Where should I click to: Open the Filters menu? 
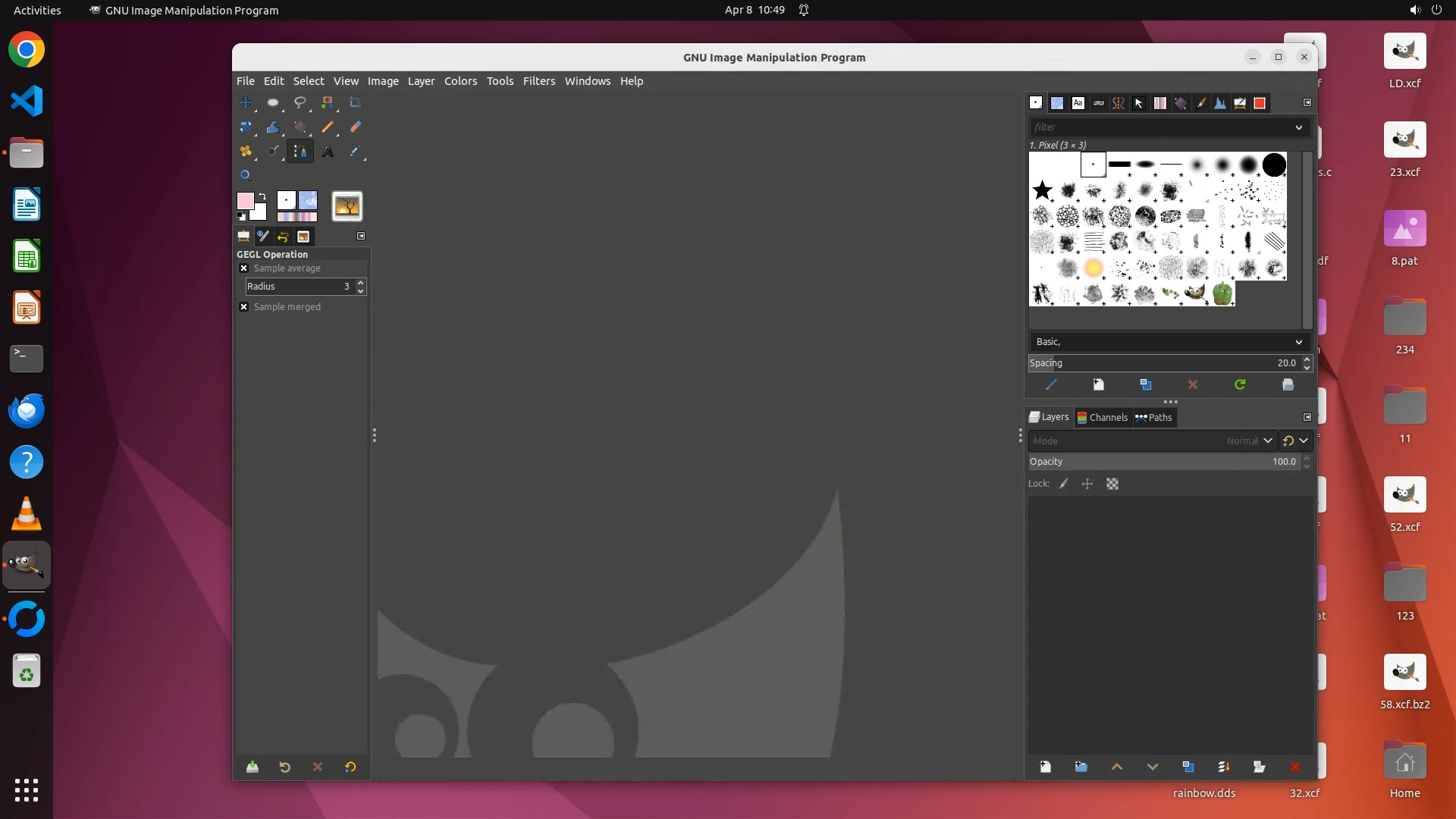pos(538,80)
